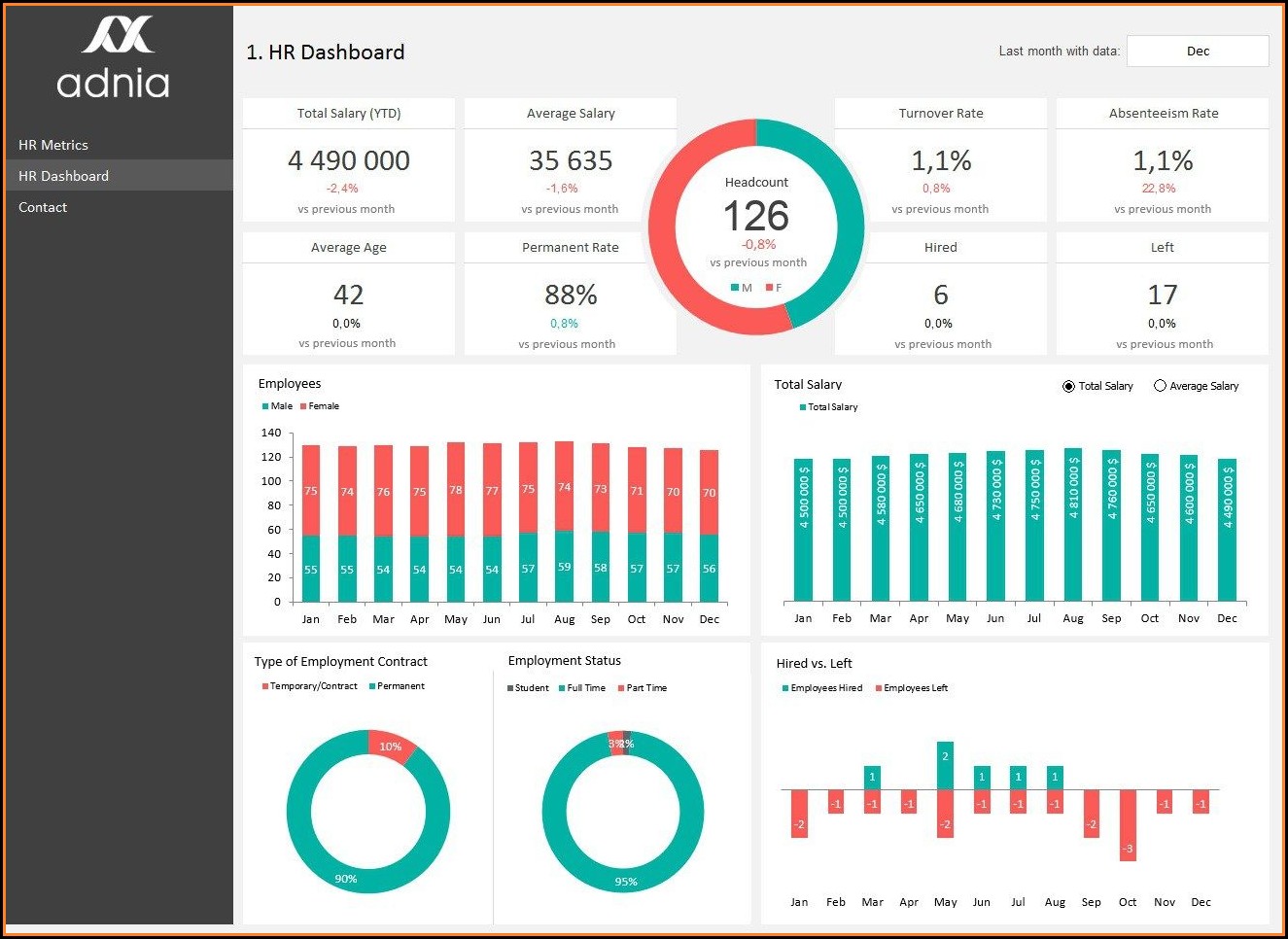Click the Female legend marker in Employees chart
The image size is (1288, 939).
[x=303, y=406]
